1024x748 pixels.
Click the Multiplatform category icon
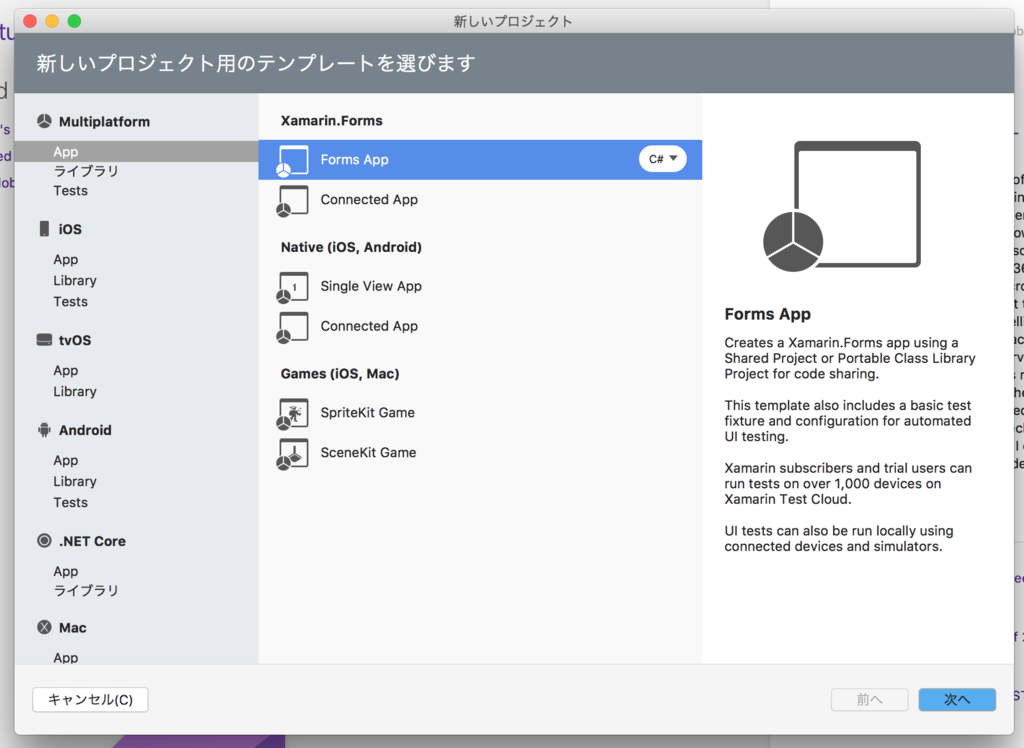pos(44,122)
